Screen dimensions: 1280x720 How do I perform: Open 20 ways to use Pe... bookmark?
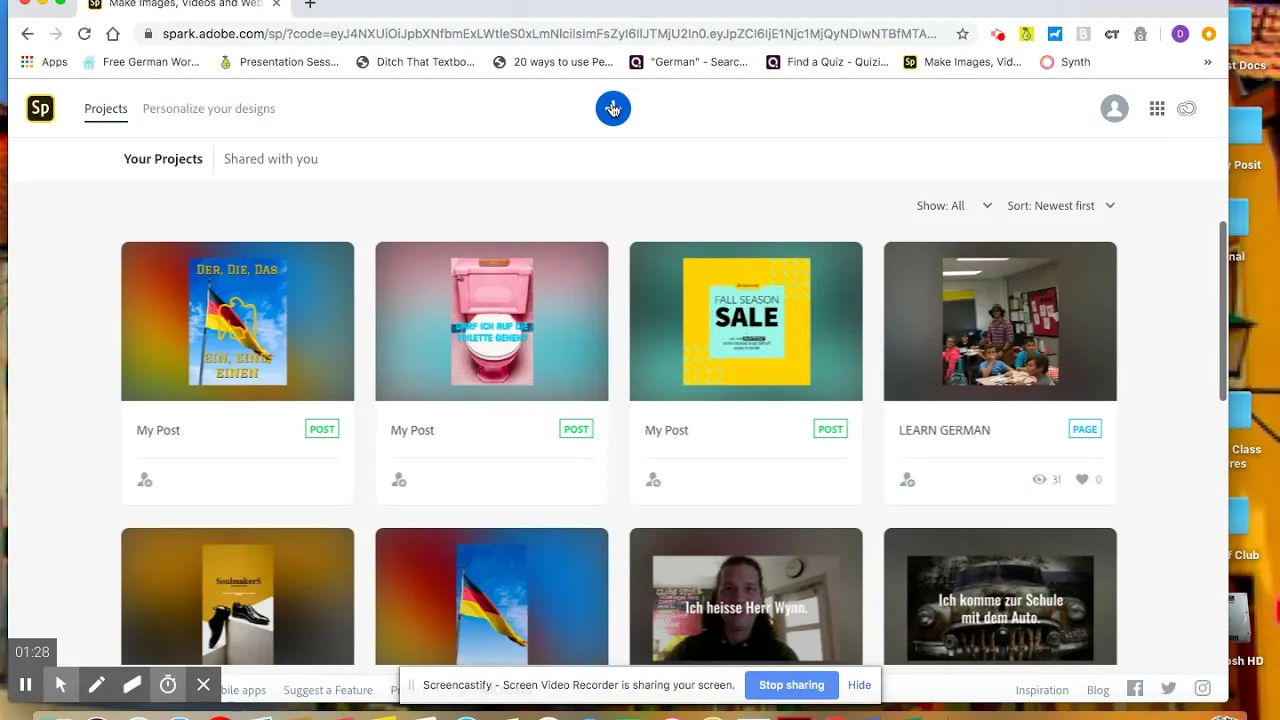pos(553,62)
